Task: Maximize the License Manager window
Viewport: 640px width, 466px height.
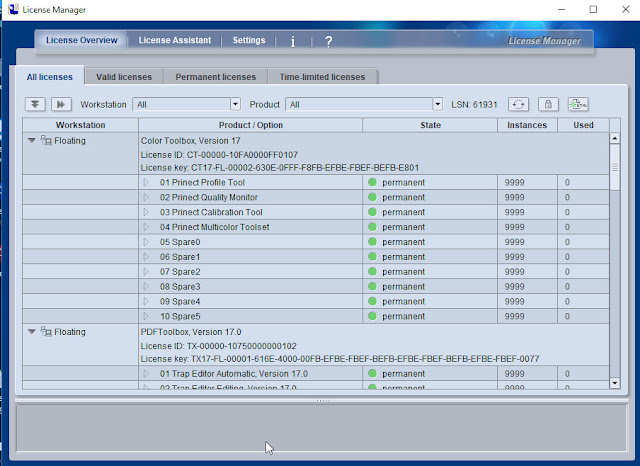Action: pyautogui.click(x=593, y=9)
